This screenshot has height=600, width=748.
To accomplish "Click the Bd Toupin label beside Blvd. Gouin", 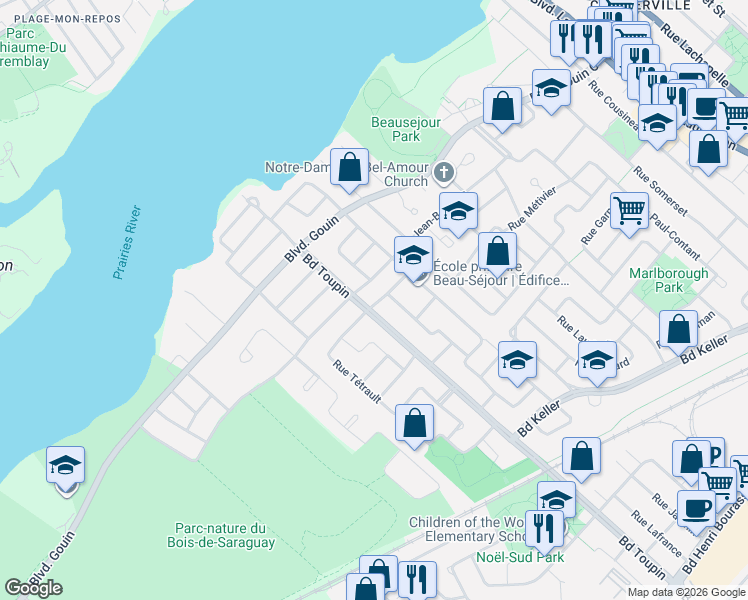I will click(x=327, y=276).
